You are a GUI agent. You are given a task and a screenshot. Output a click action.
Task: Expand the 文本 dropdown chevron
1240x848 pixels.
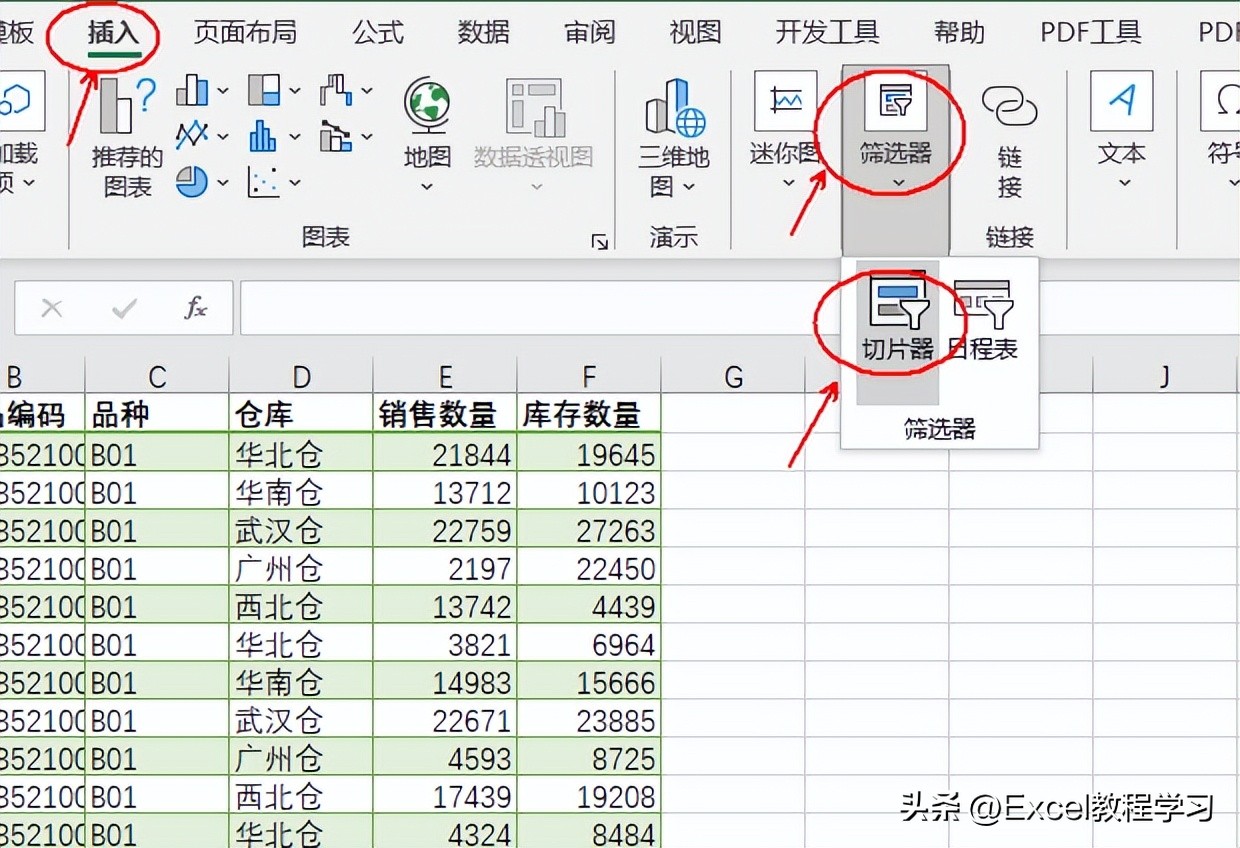pos(1124,183)
